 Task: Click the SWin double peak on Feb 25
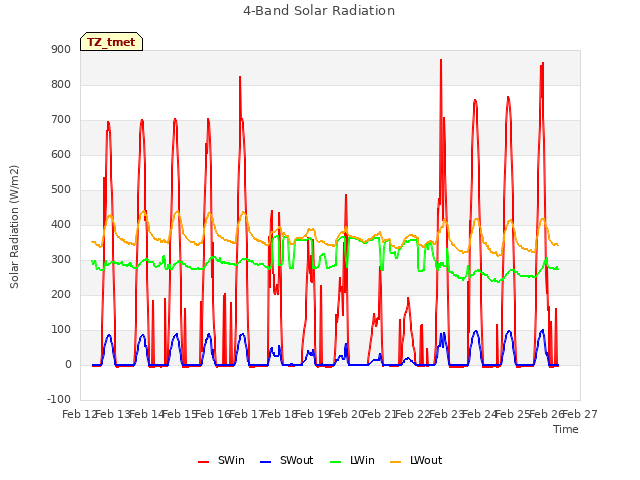[x=542, y=64]
